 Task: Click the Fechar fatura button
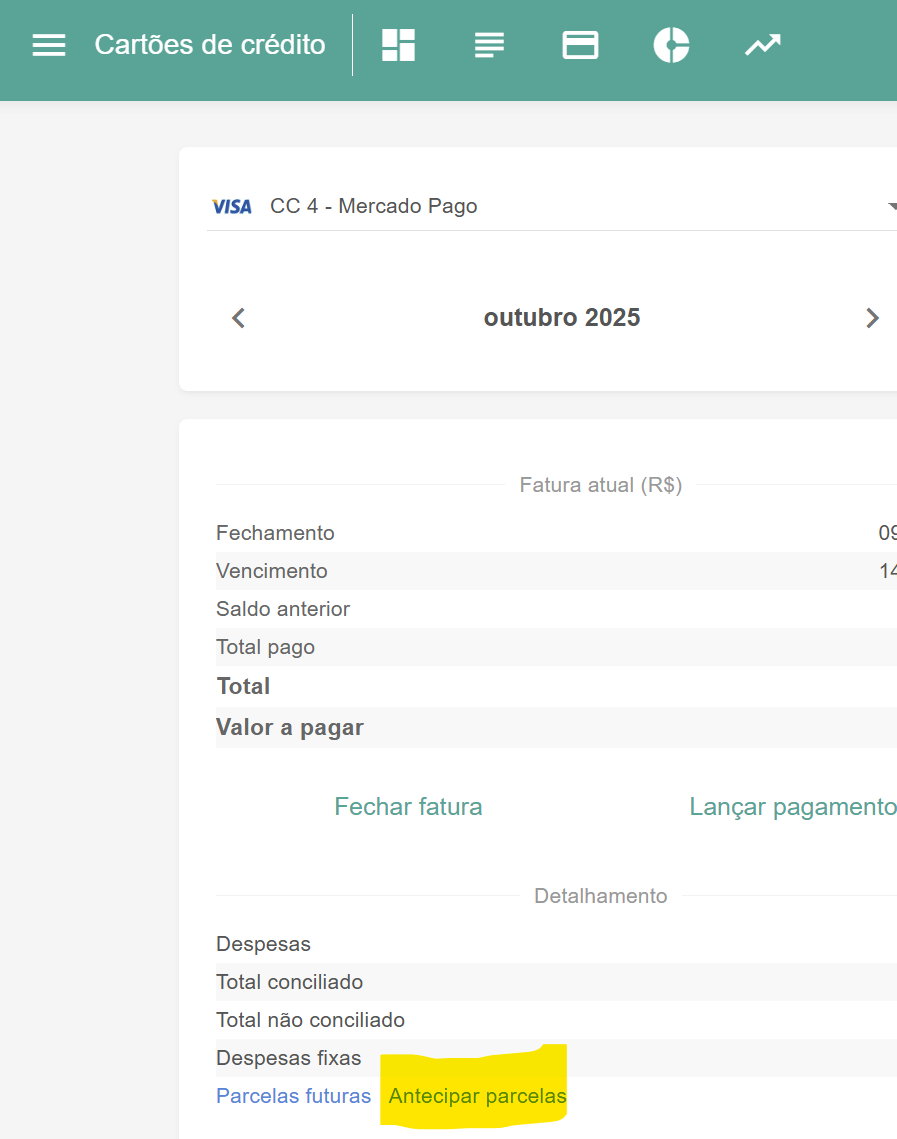(408, 806)
